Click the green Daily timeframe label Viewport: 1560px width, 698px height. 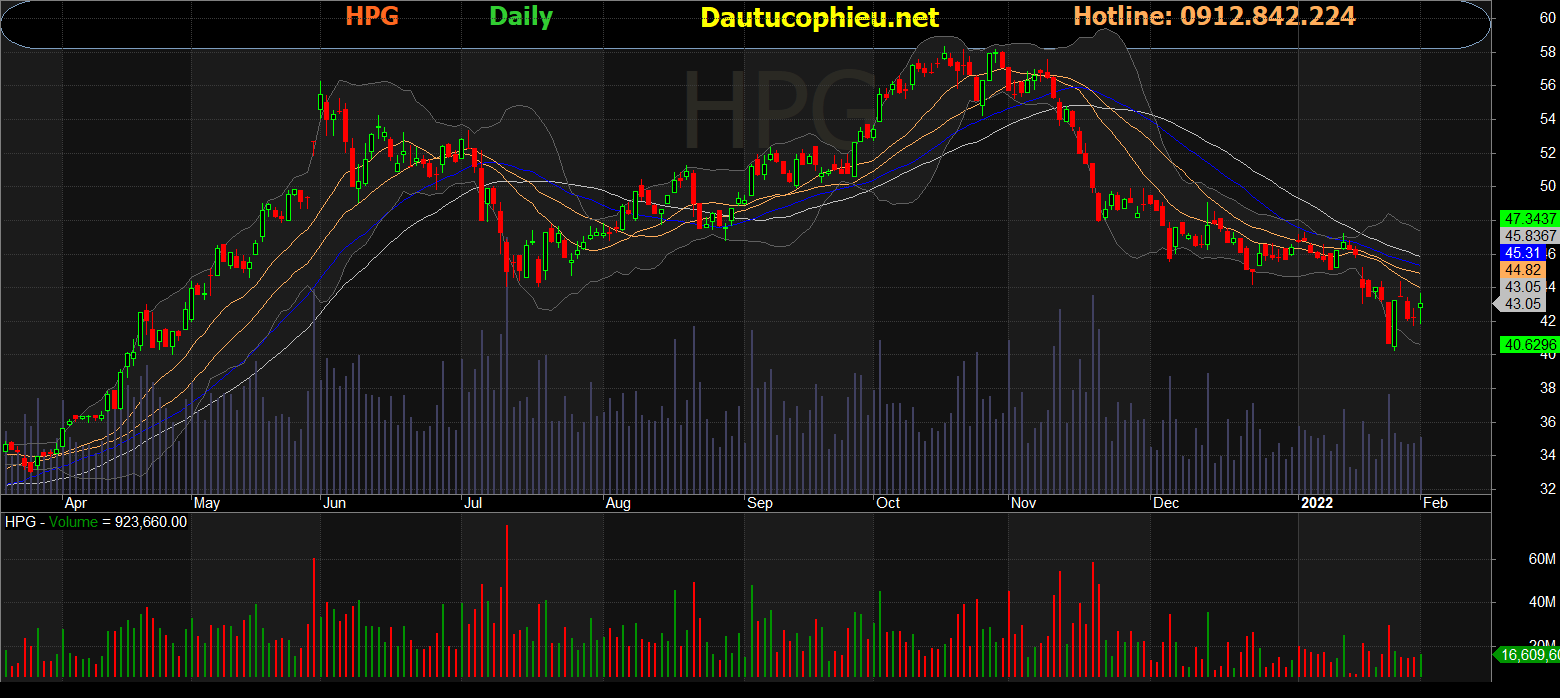[521, 17]
